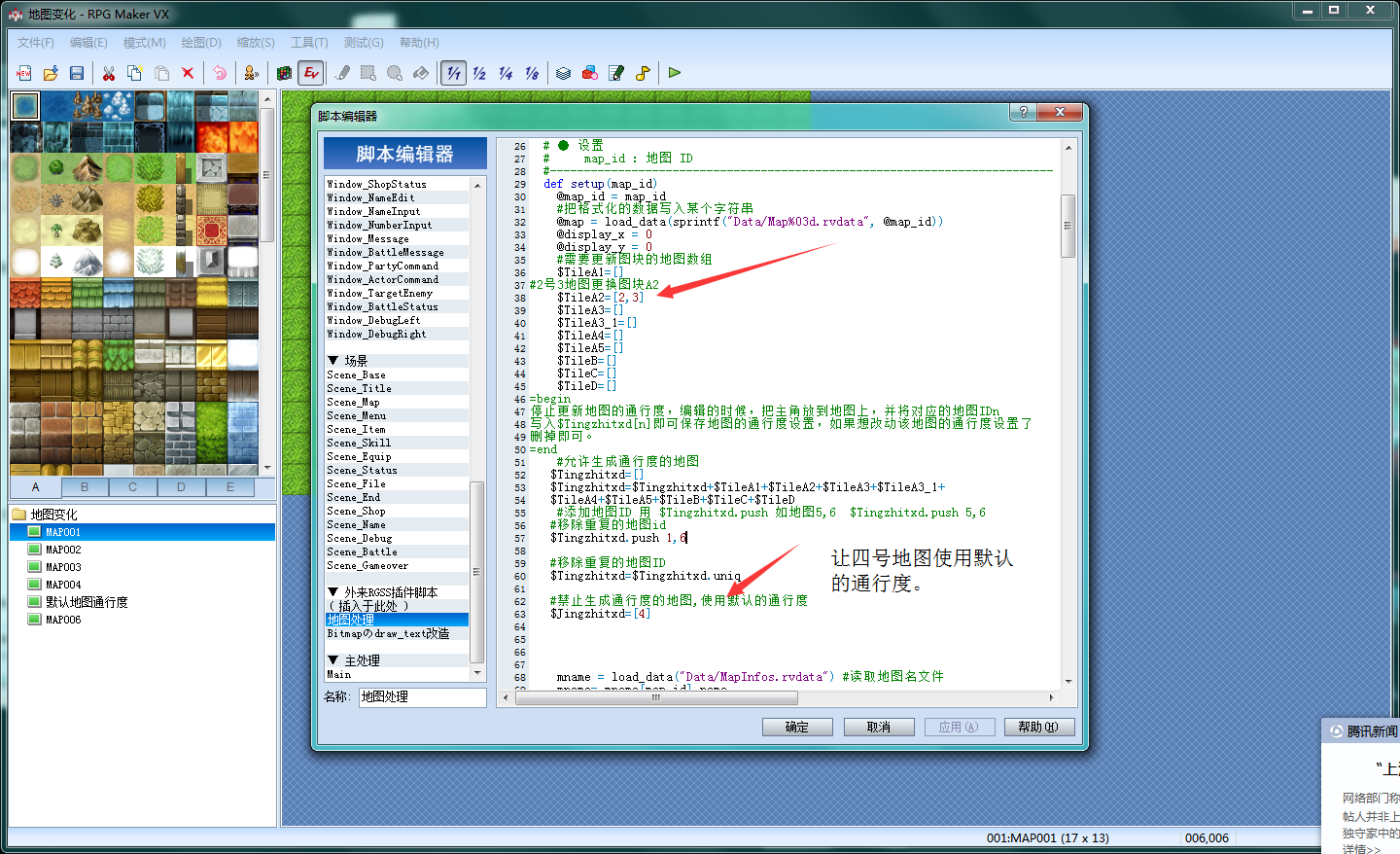The image size is (1400, 854).
Task: Select 地图处理 in the script list
Action: click(x=398, y=620)
